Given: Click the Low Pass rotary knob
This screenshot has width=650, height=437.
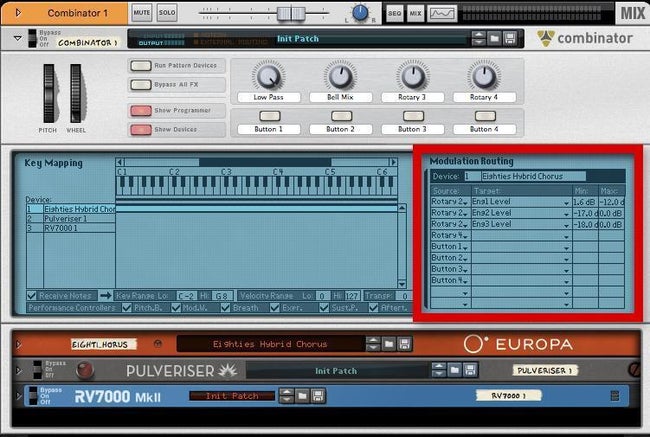Looking at the screenshot, I should coord(269,77).
